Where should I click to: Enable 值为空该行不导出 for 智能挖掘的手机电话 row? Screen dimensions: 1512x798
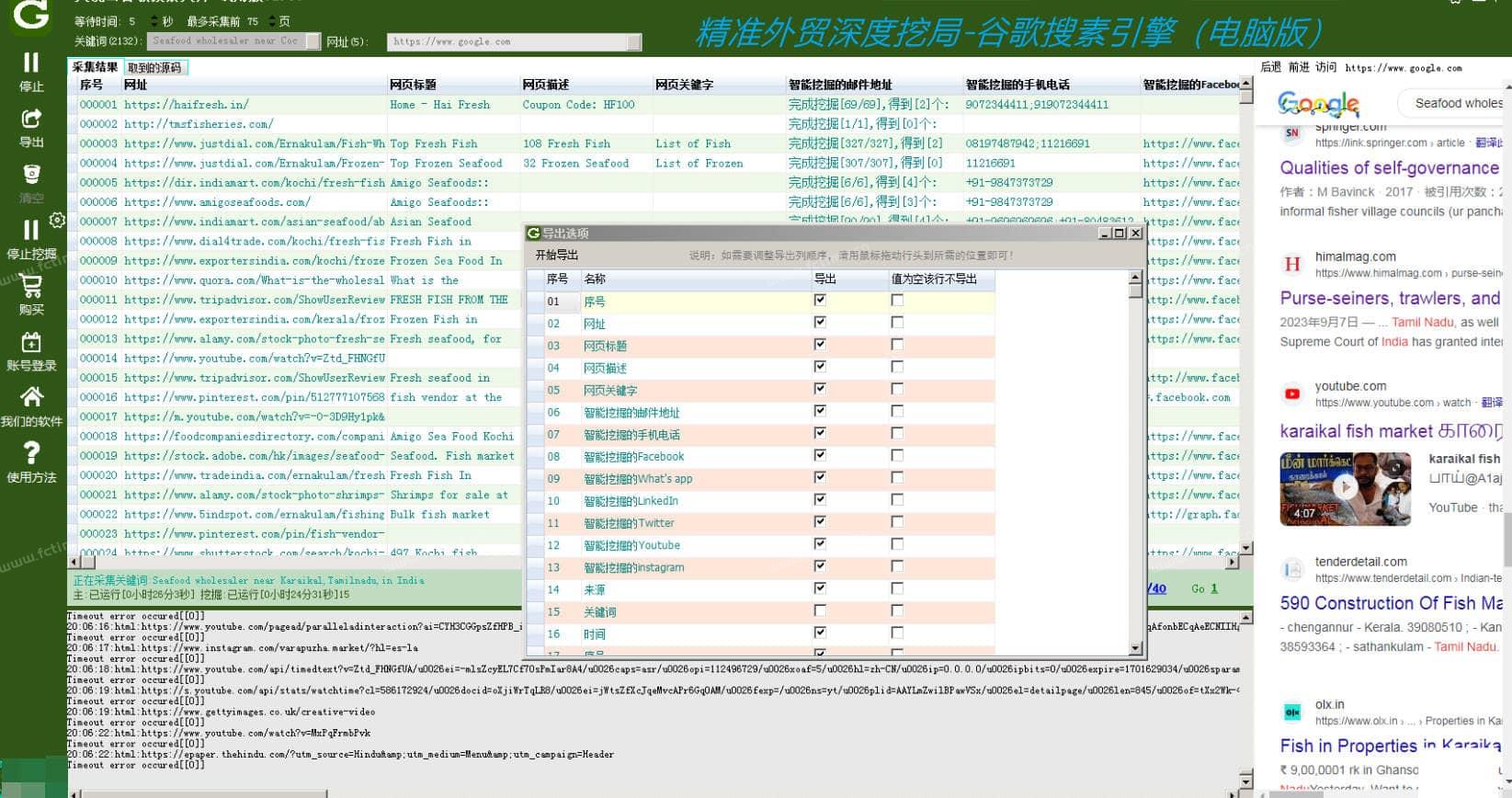tap(897, 433)
